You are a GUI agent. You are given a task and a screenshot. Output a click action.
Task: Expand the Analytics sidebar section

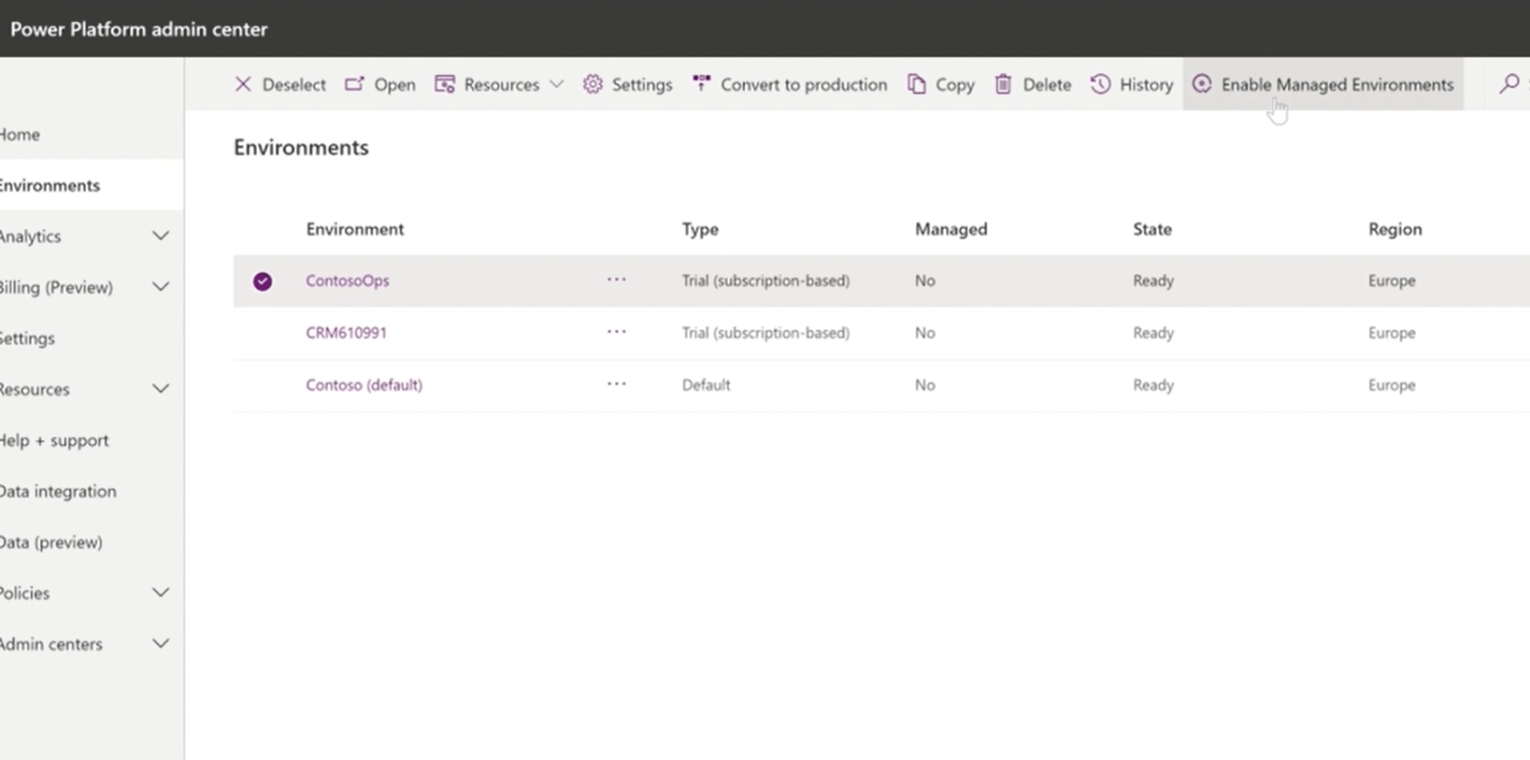click(x=160, y=236)
